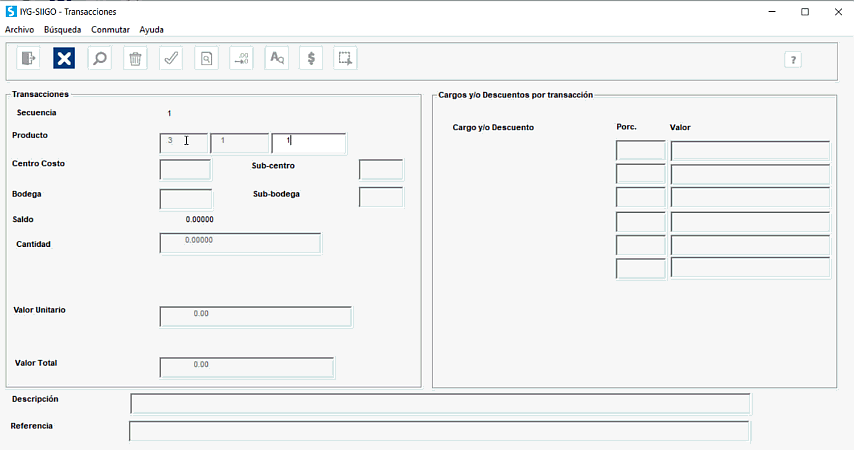Click the 'Centro Costo' label
The height and width of the screenshot is (450, 854).
(x=38, y=163)
